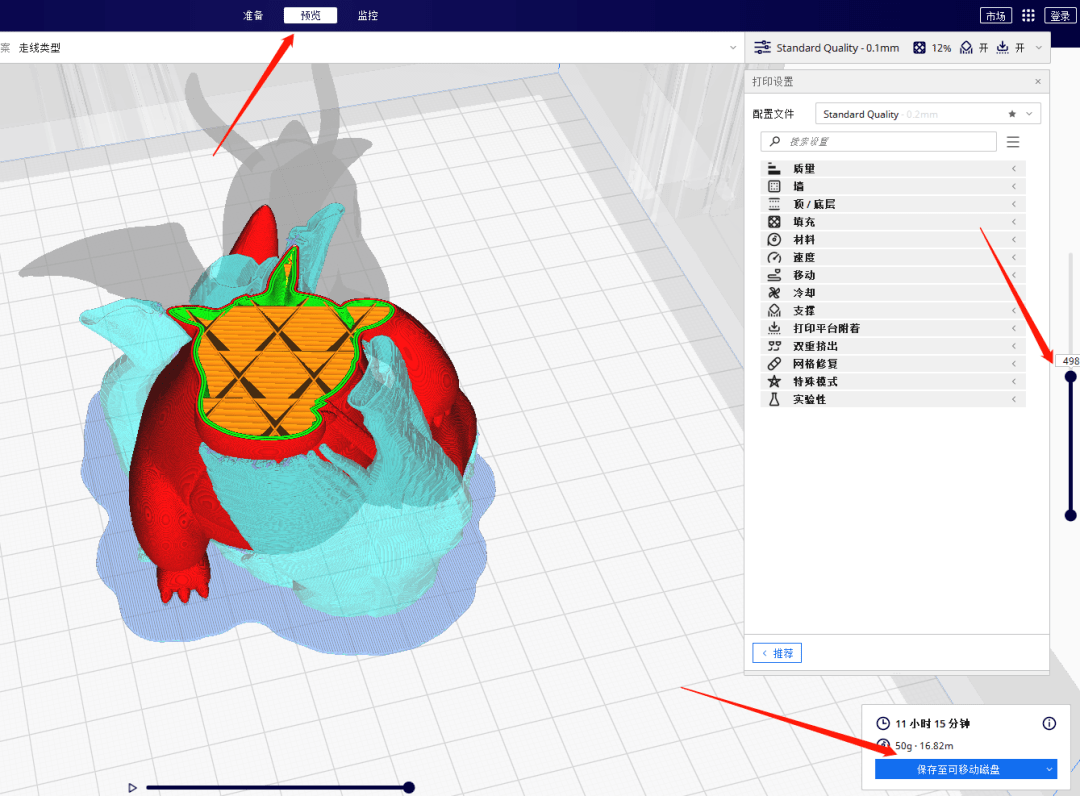Open the 冷却 settings category
Viewport: 1080px width, 796px height.
(x=893, y=293)
